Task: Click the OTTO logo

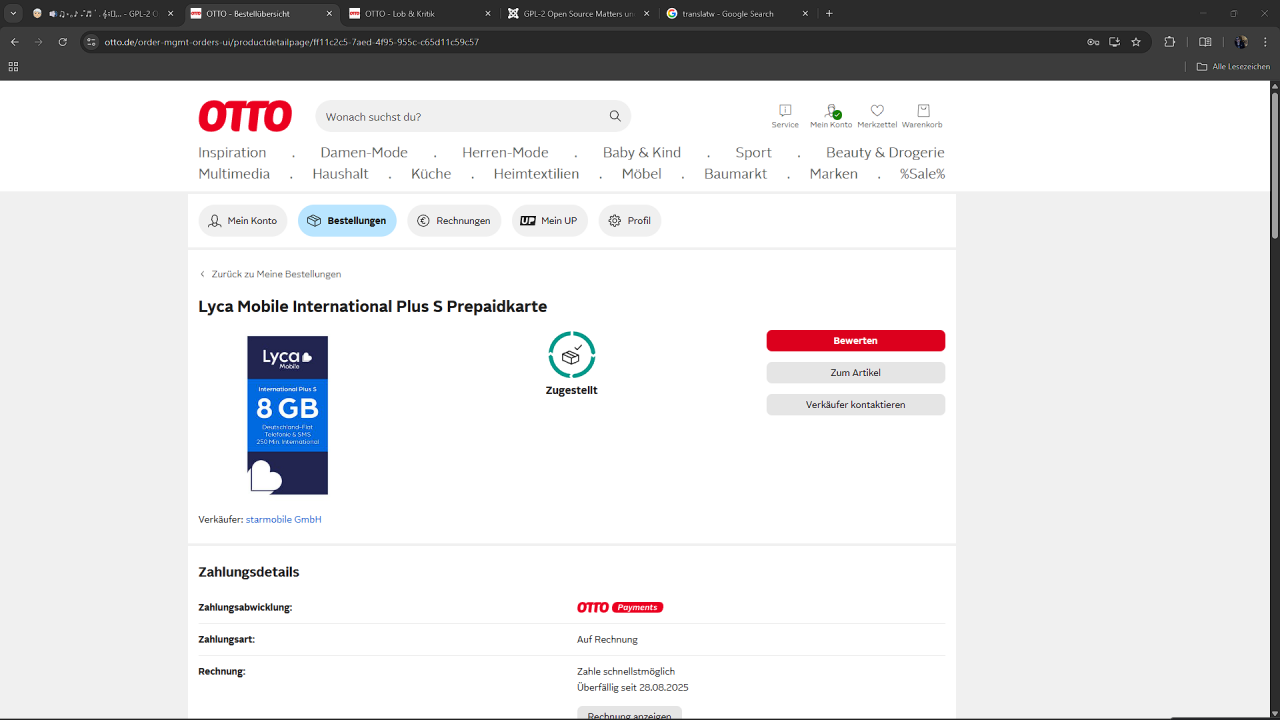Action: [x=245, y=116]
